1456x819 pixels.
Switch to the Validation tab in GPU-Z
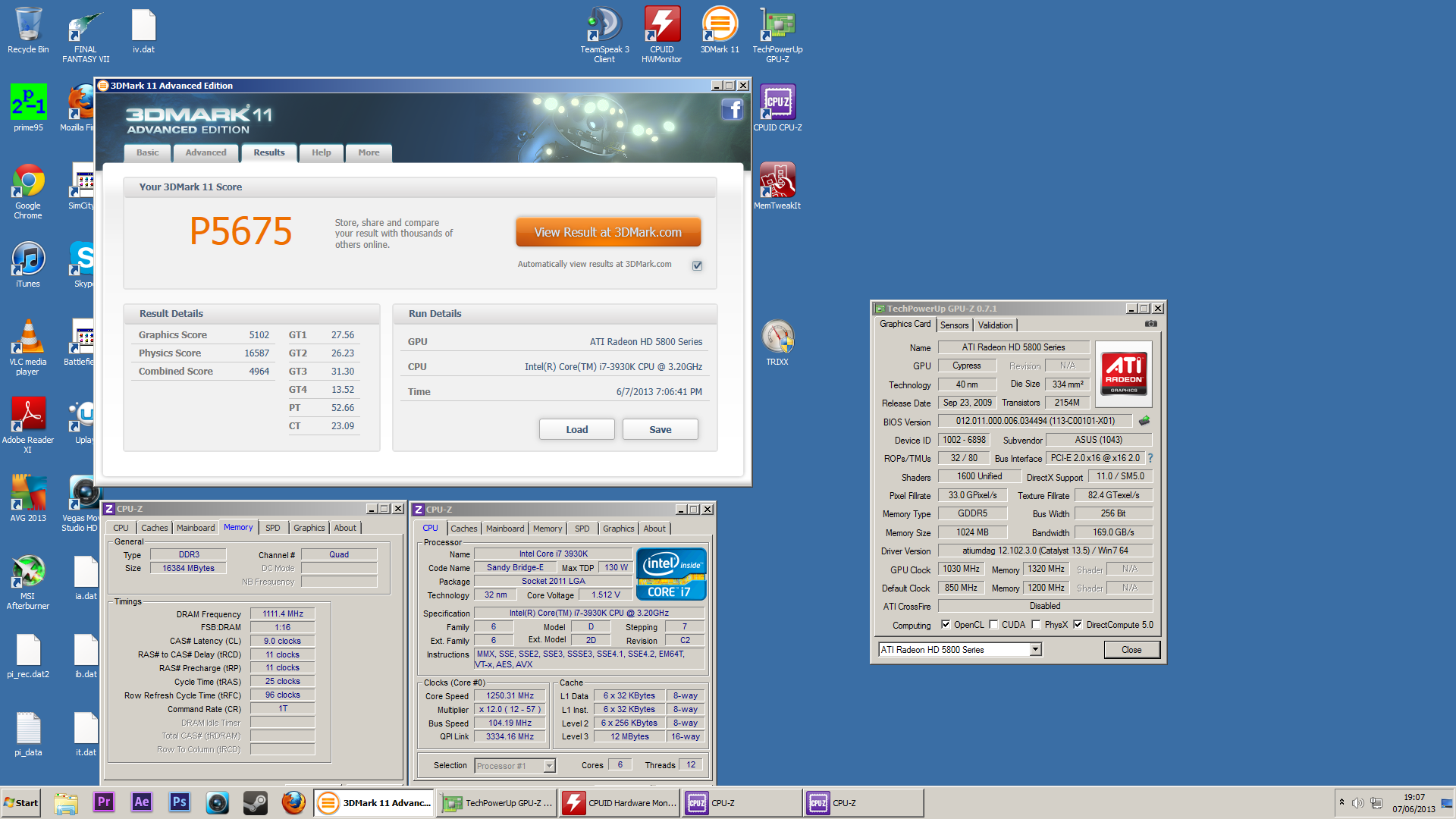coord(995,325)
